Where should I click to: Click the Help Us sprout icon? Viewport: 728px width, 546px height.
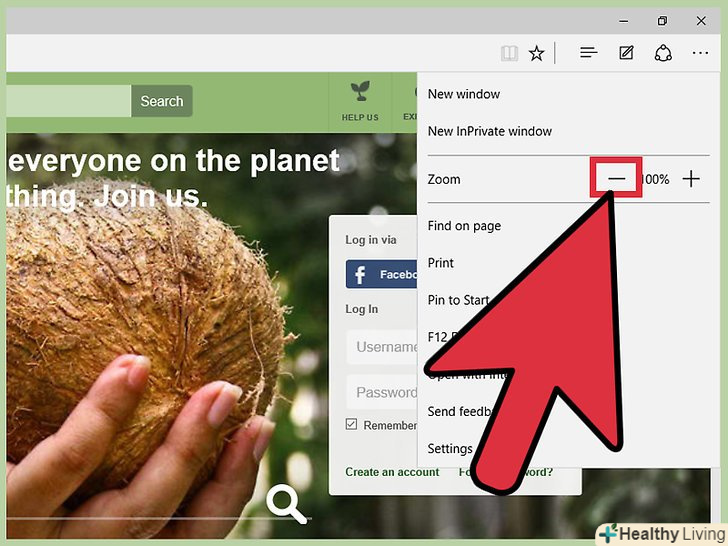(360, 91)
